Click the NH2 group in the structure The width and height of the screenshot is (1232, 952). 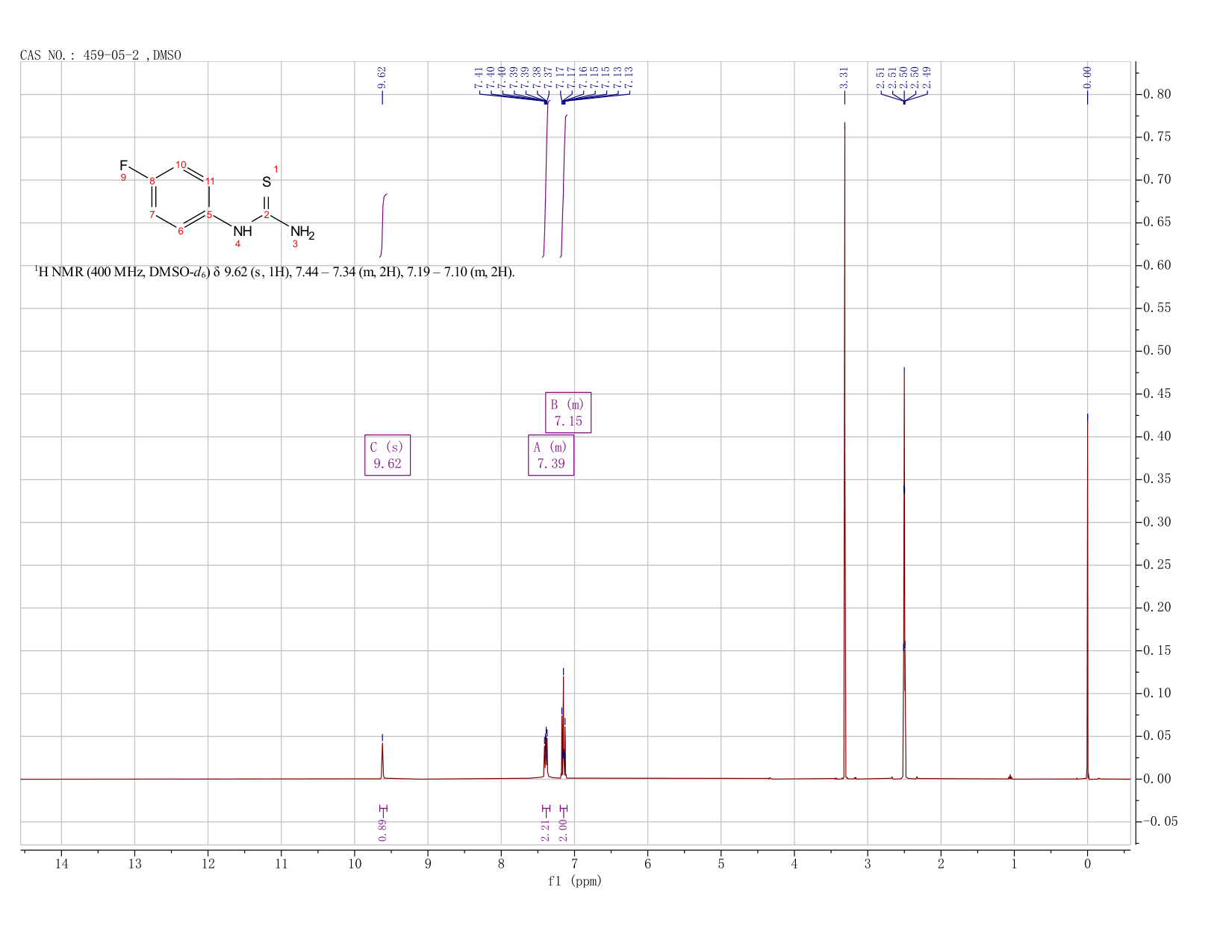coord(302,232)
